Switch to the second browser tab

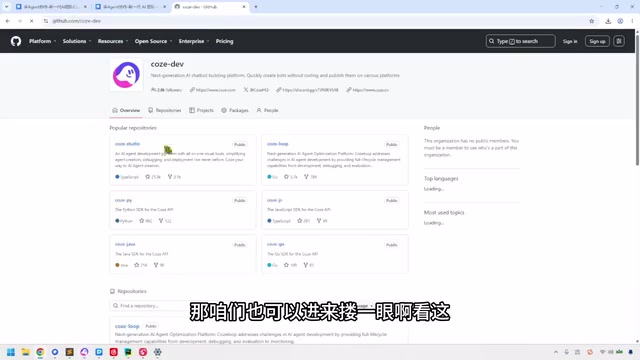click(x=131, y=7)
